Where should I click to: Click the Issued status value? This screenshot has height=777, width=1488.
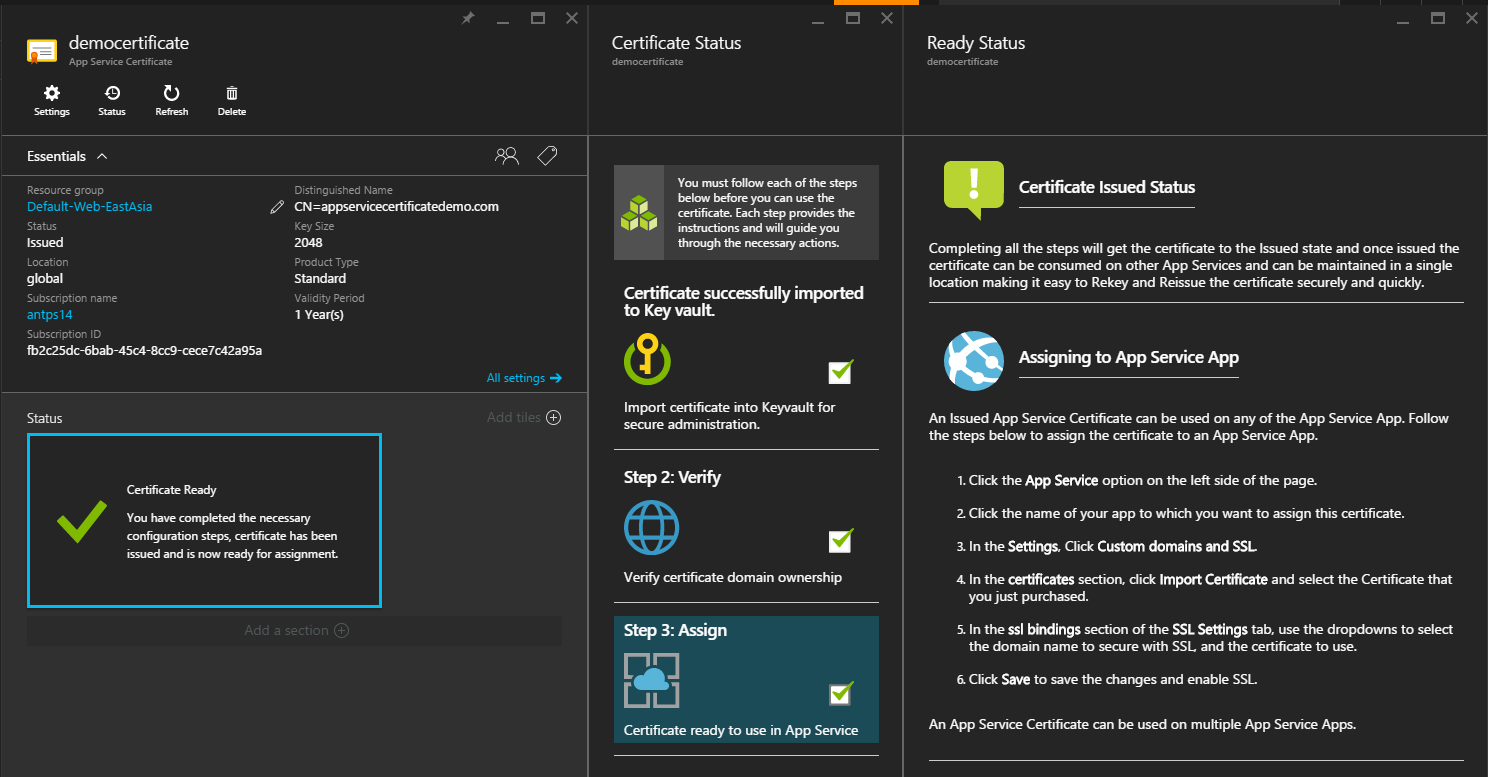(45, 243)
